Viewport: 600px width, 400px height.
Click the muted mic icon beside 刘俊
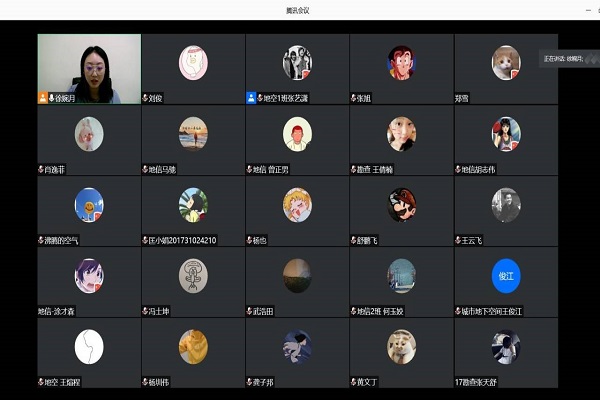coord(146,98)
